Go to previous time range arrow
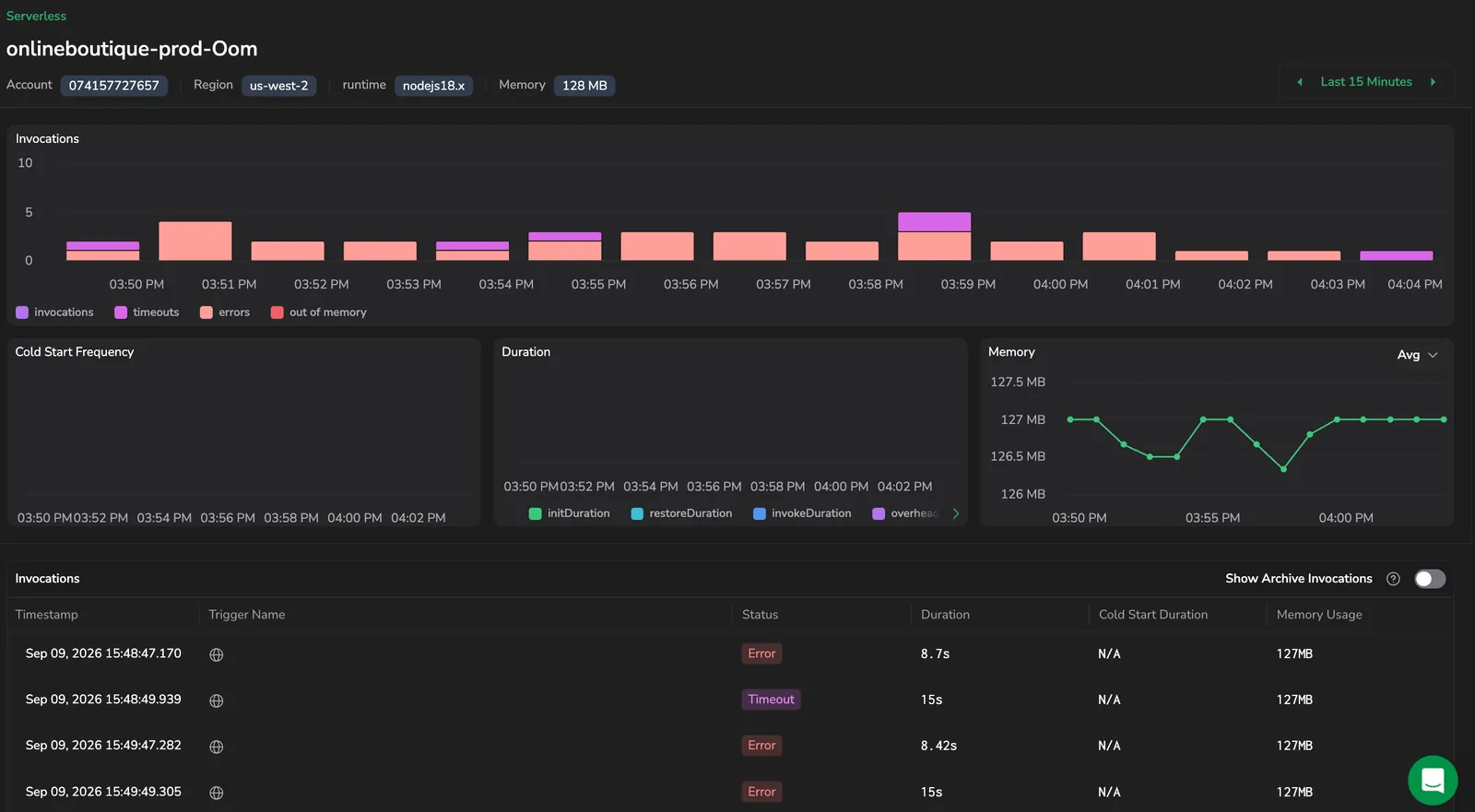 point(1300,82)
